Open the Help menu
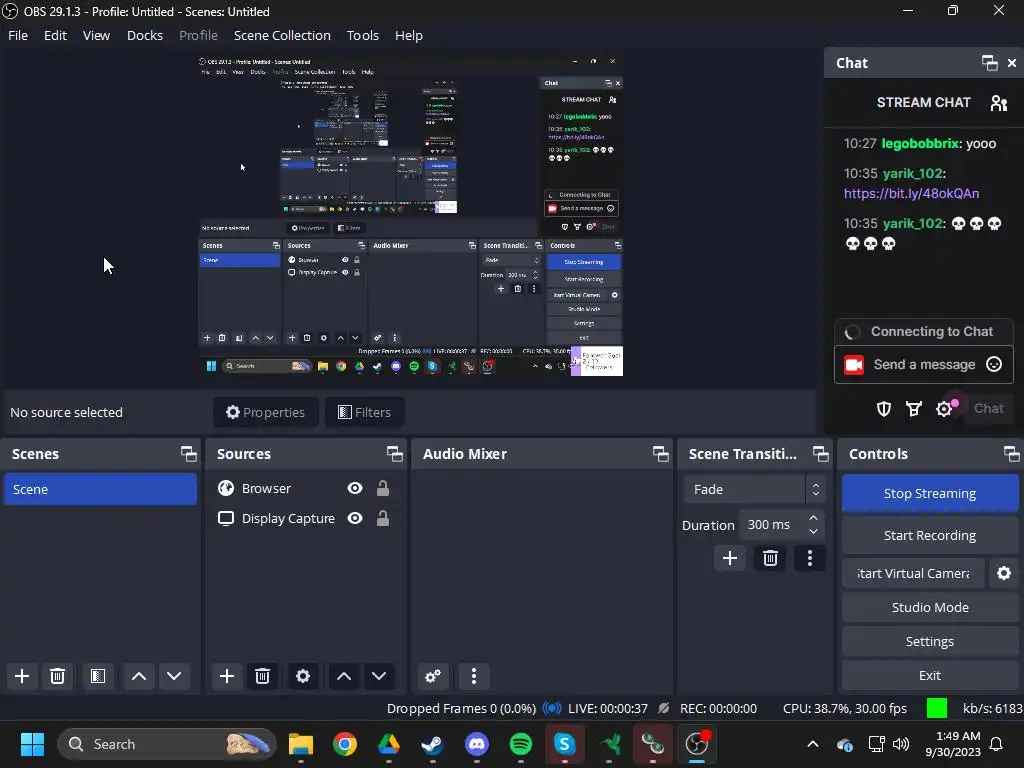 tap(409, 35)
